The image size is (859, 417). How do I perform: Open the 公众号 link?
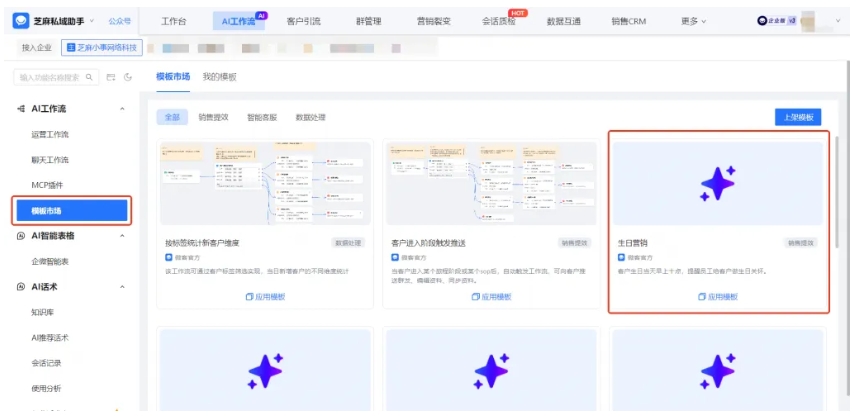click(x=119, y=21)
